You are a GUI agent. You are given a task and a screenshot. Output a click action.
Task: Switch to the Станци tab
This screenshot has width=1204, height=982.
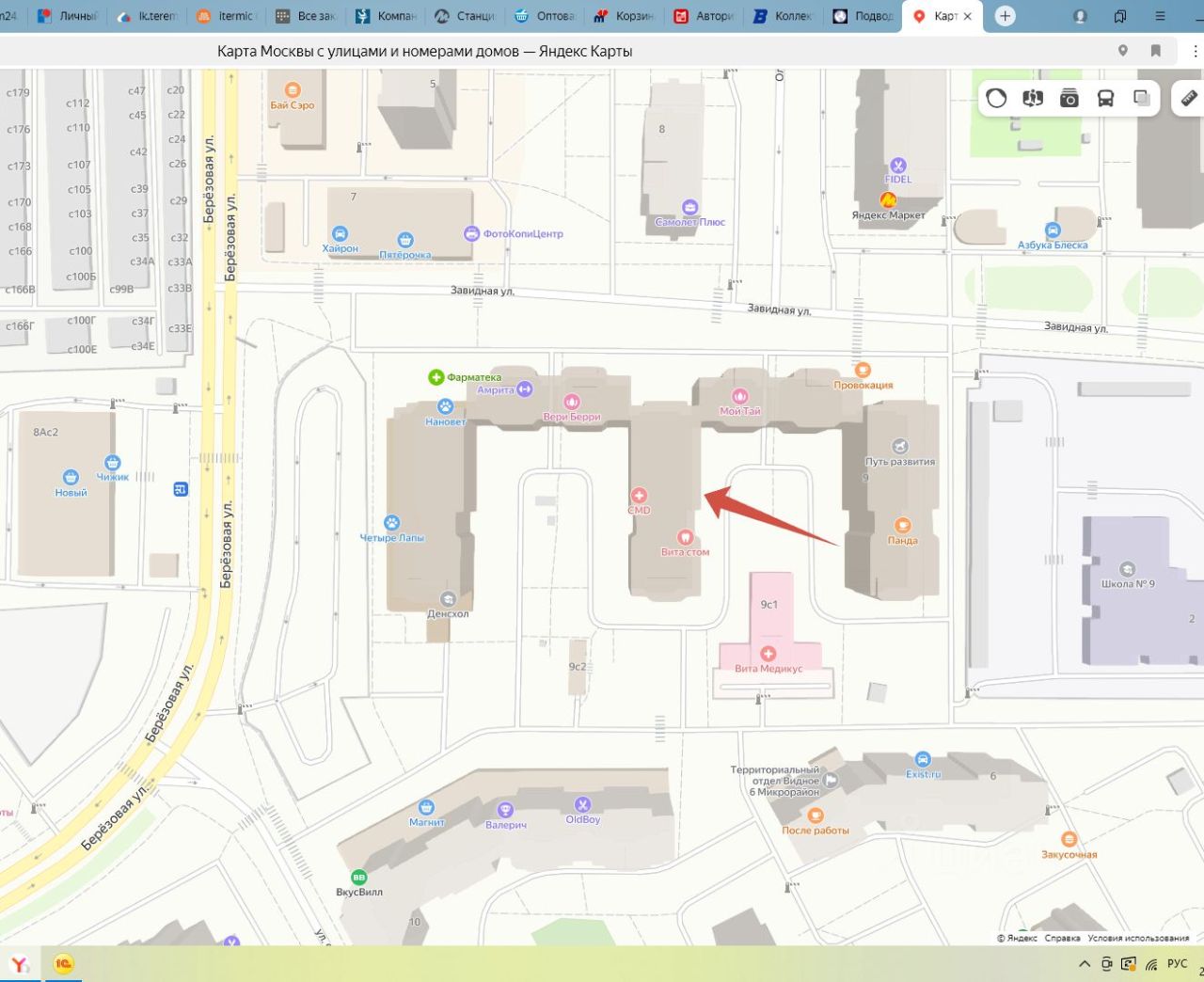[x=466, y=16]
